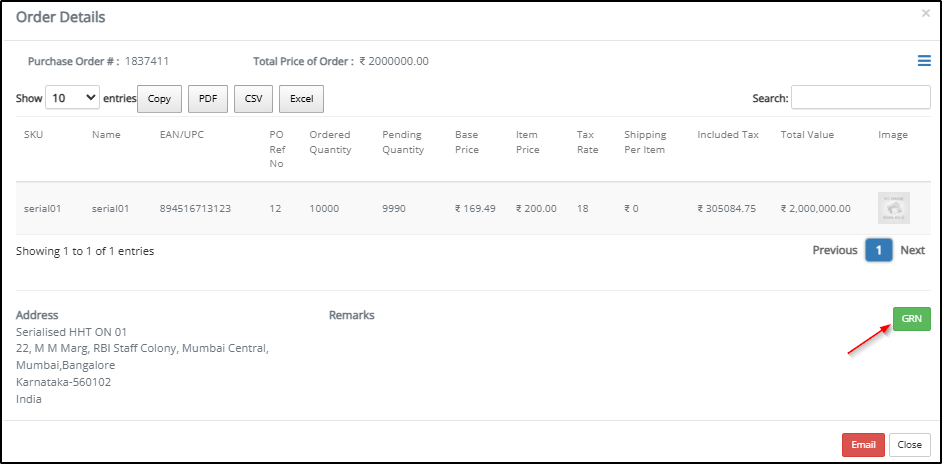Screen dimensions: 942x464
Task: Export the table as PDF
Action: (x=207, y=99)
